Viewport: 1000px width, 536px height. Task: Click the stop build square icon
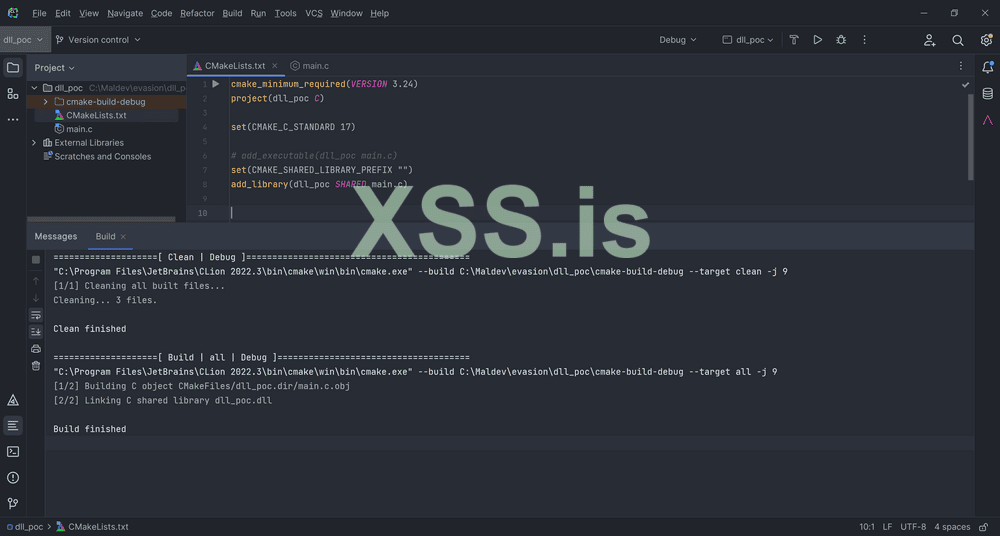tap(36, 260)
